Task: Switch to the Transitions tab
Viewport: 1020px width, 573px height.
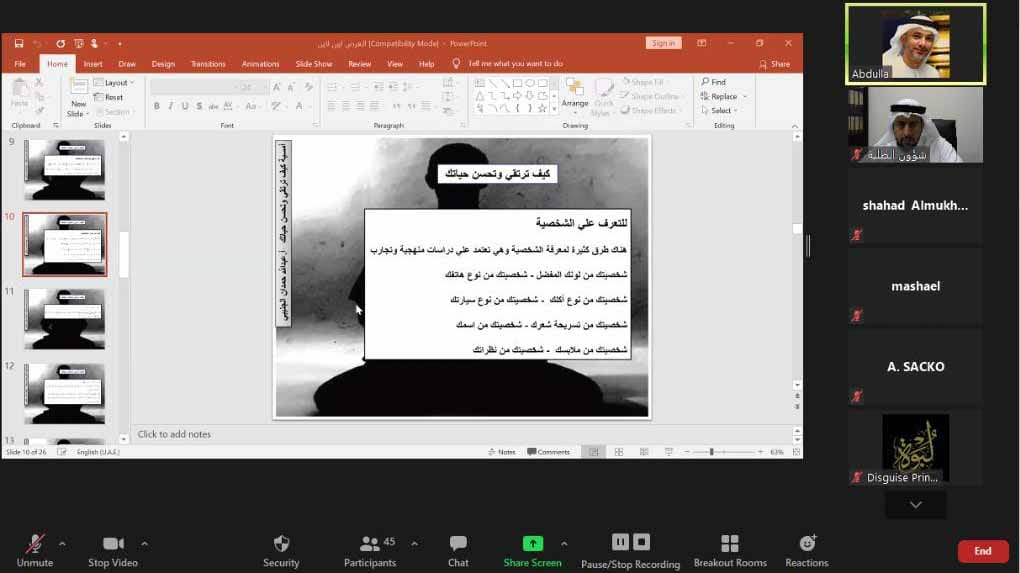Action: (x=208, y=64)
